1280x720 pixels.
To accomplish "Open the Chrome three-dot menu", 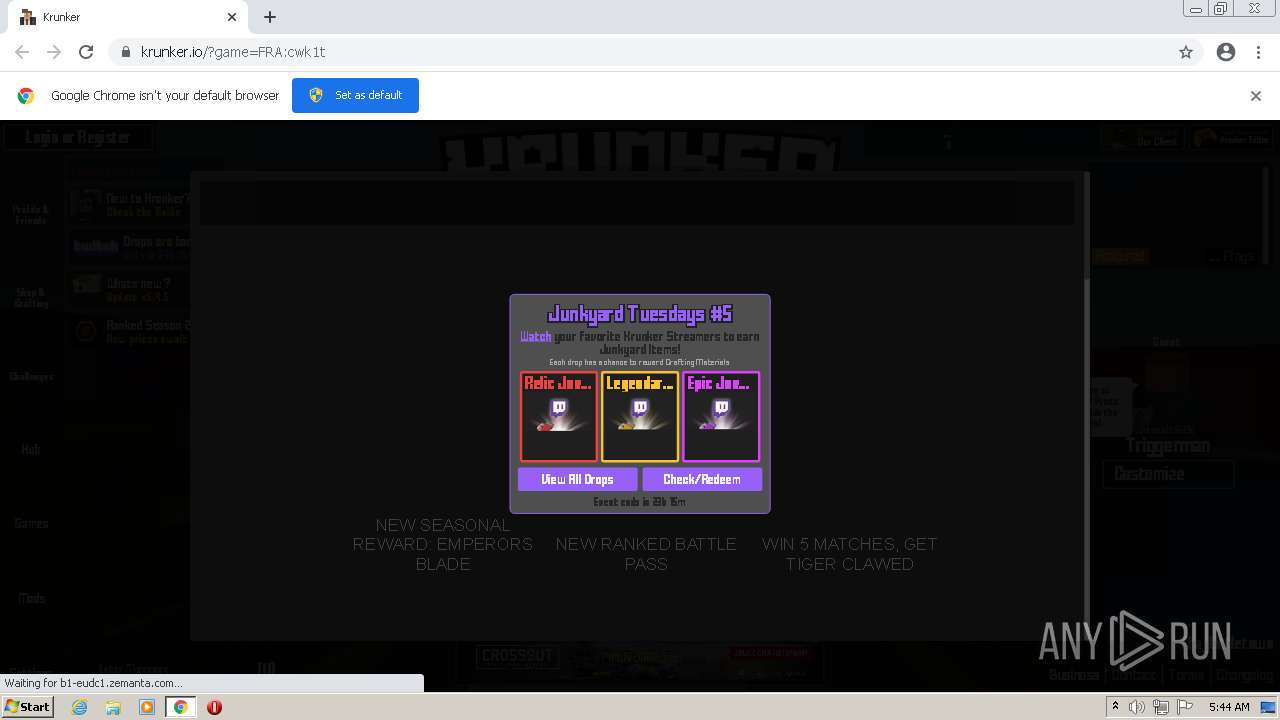I will [1258, 52].
